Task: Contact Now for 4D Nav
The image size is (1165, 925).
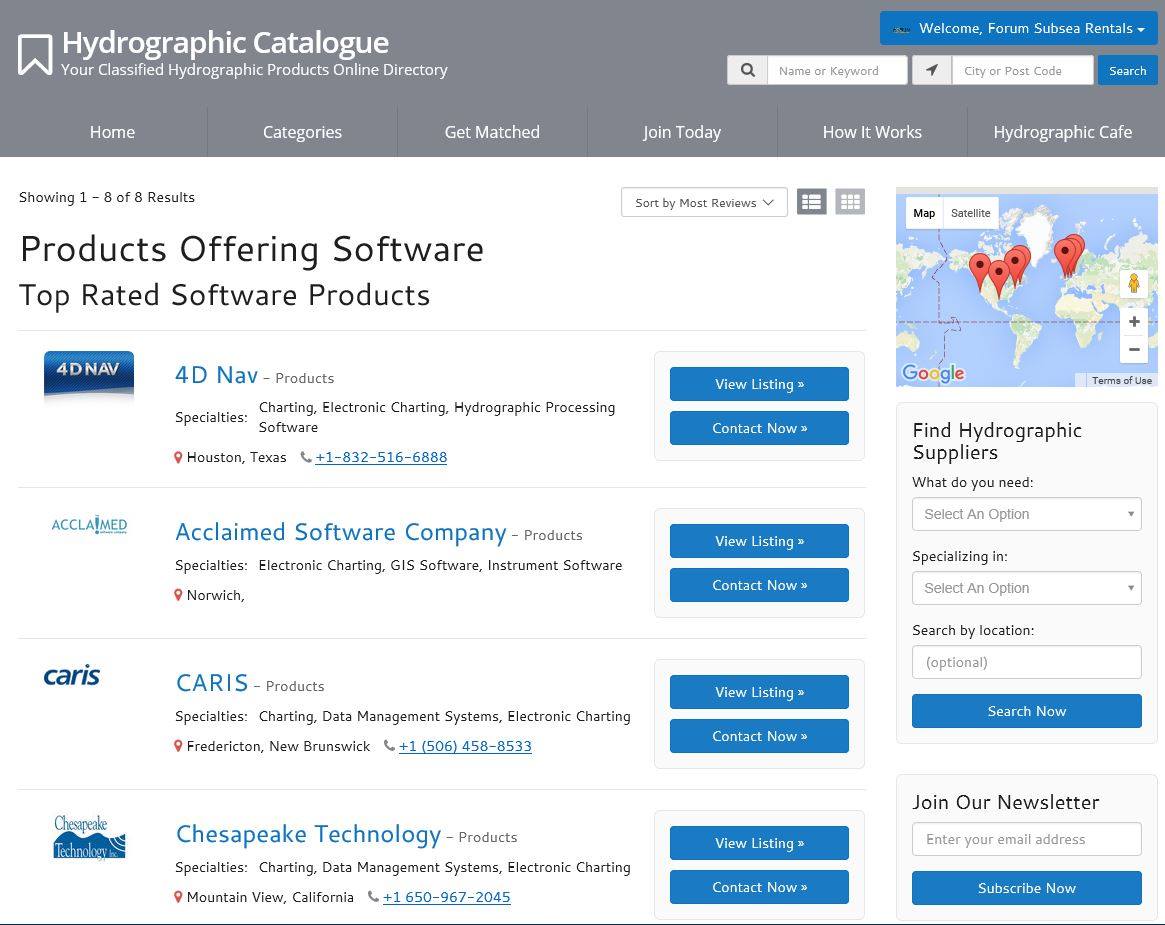Action: tap(759, 428)
